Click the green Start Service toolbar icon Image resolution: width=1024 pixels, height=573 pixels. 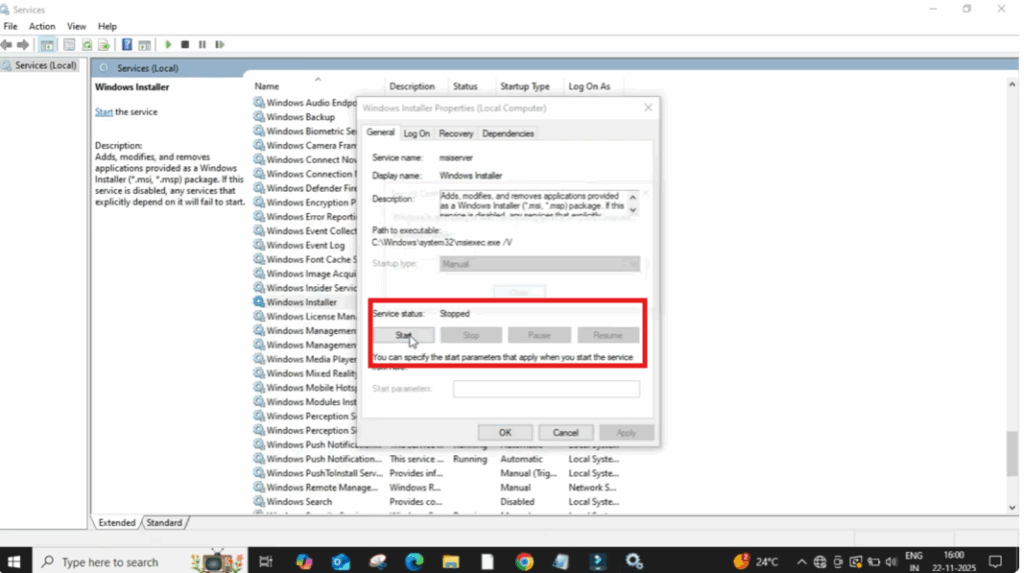click(x=168, y=44)
